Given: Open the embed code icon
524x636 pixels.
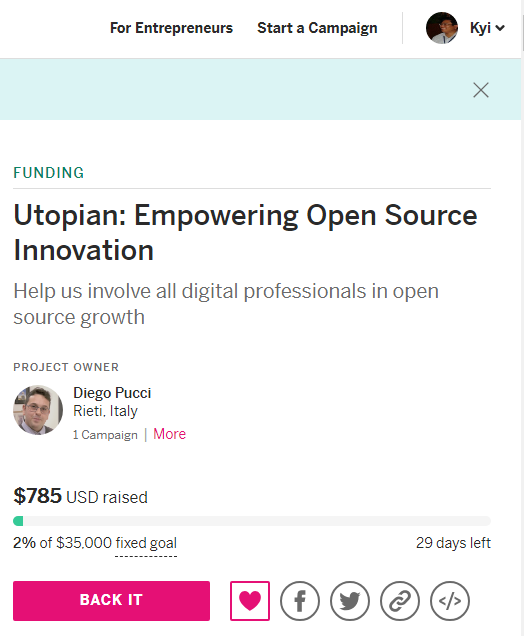Looking at the screenshot, I should pos(450,601).
